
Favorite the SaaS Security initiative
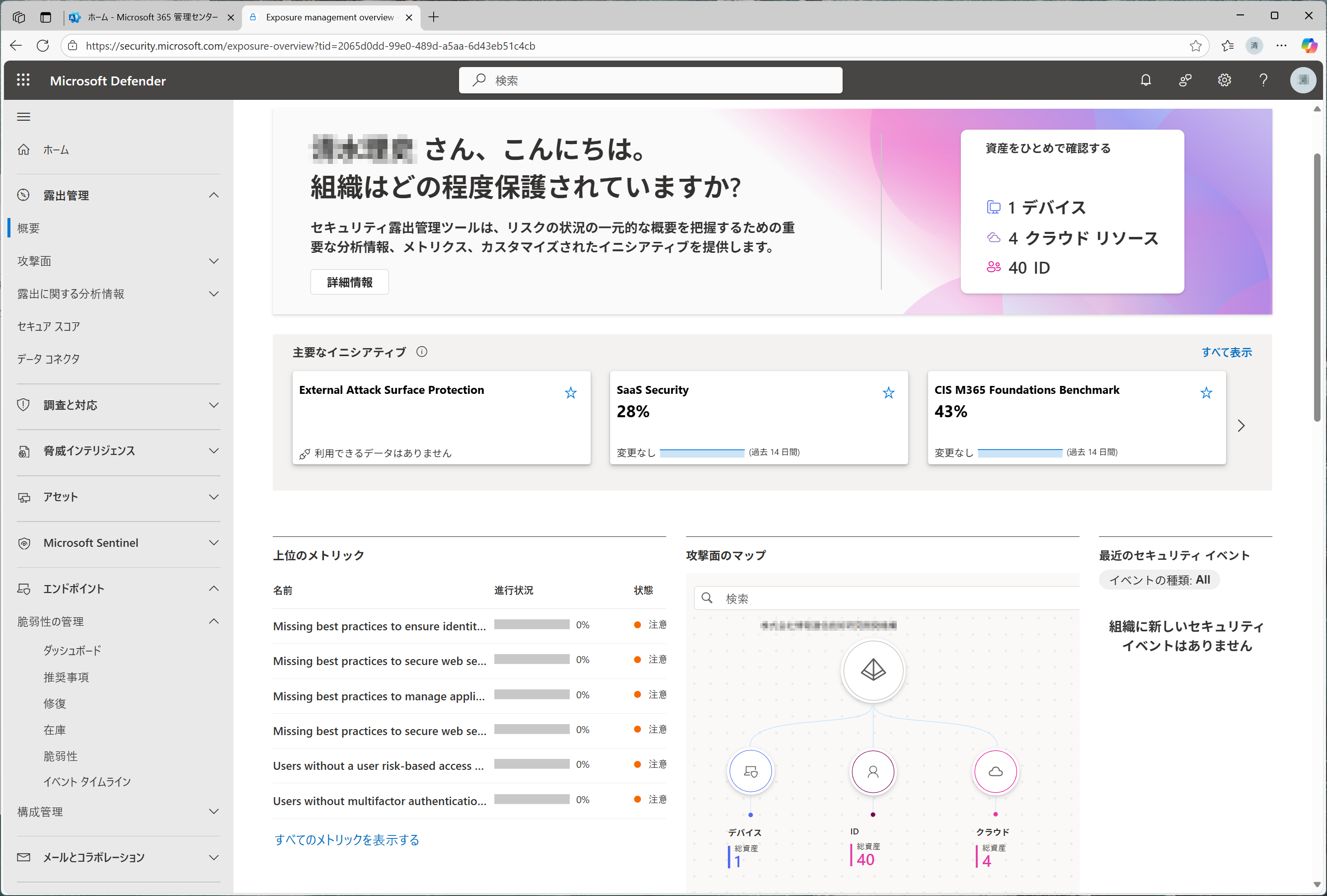click(x=888, y=393)
